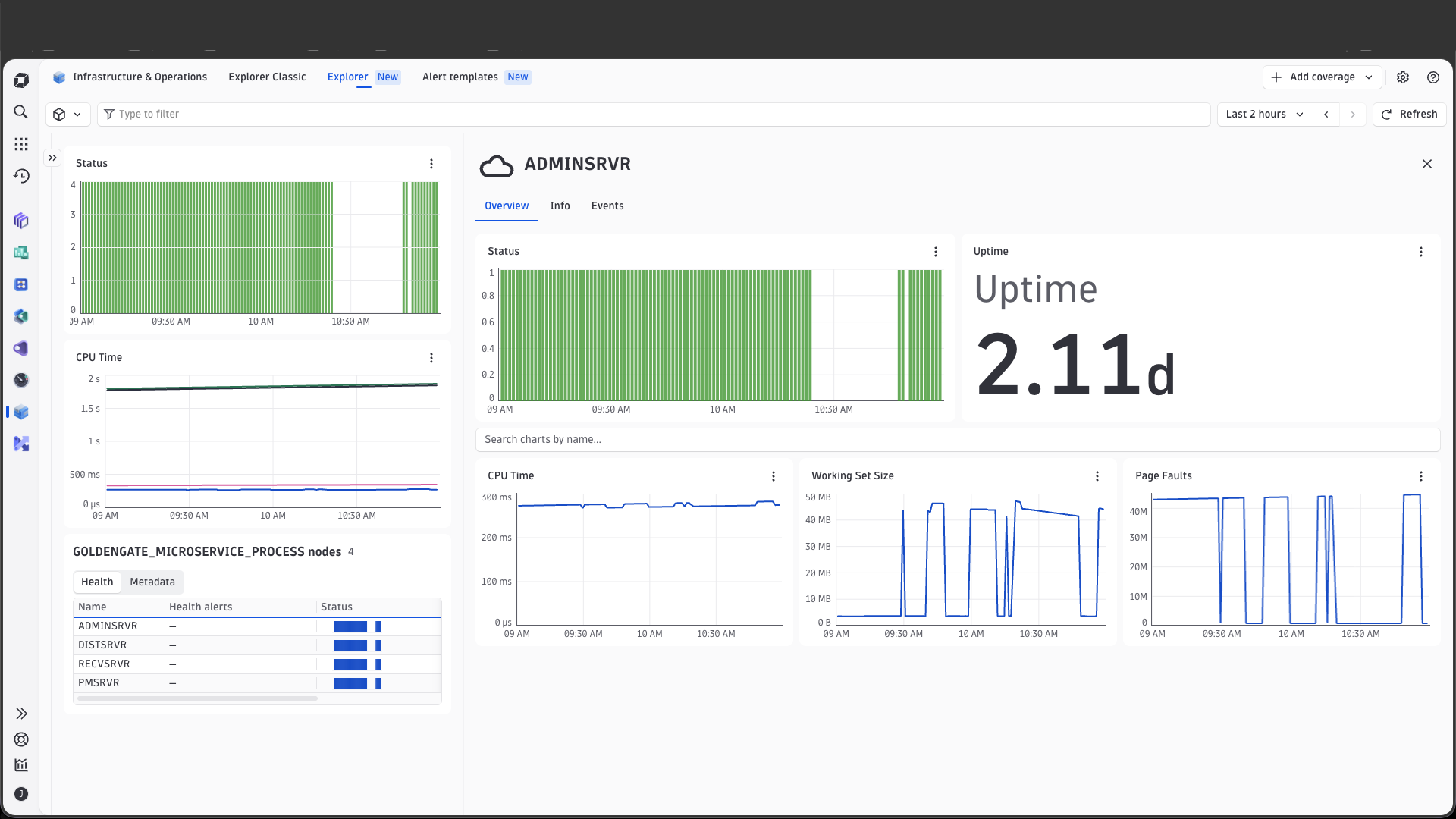
Task: Open the help question mark icon
Action: click(x=1433, y=77)
